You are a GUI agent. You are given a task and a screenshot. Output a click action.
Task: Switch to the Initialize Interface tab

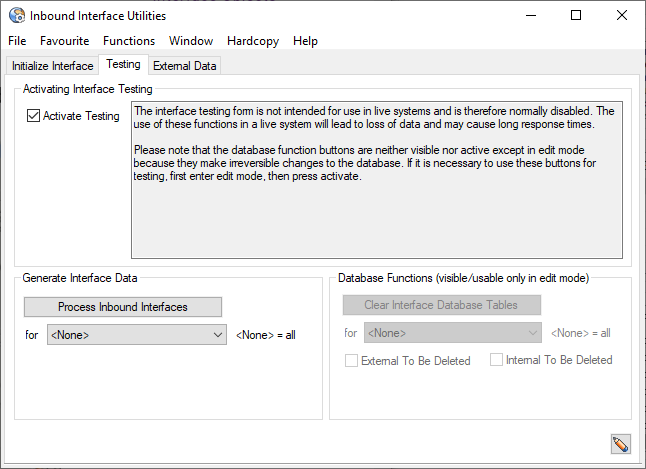coord(52,66)
